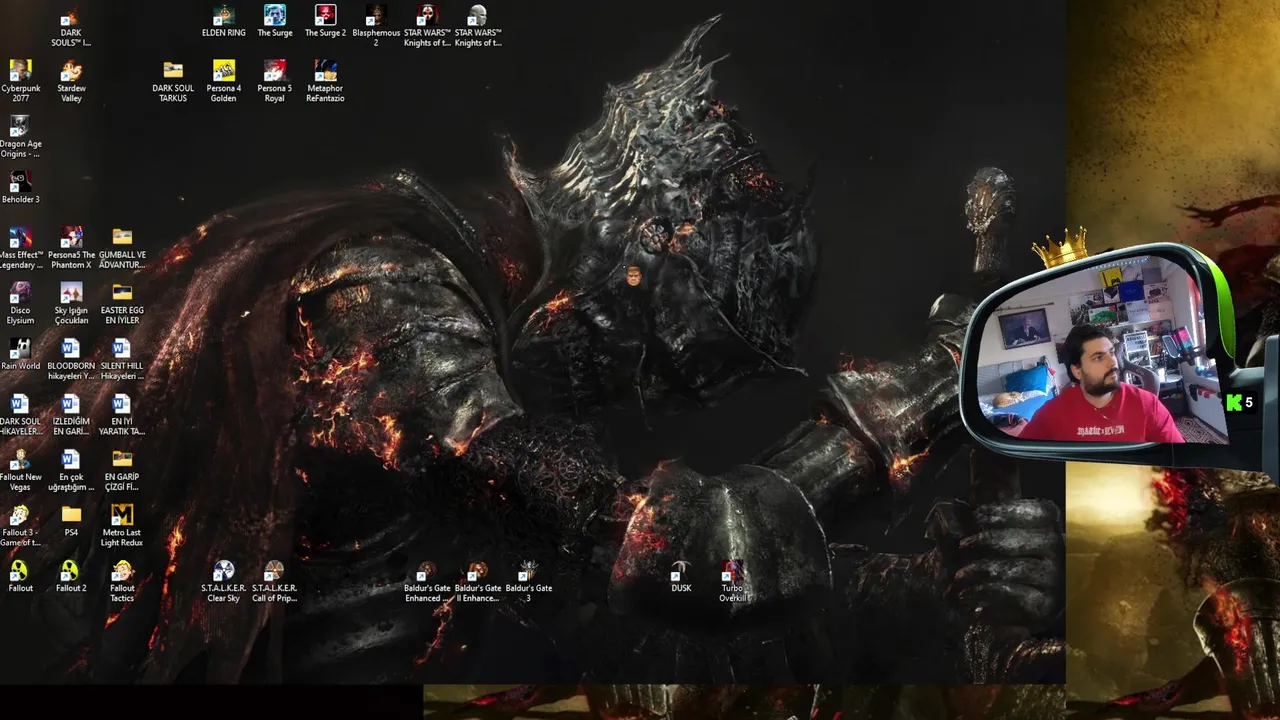The image size is (1280, 720).
Task: Open the DARK SOUL TARKUS folder
Action: coord(173,82)
